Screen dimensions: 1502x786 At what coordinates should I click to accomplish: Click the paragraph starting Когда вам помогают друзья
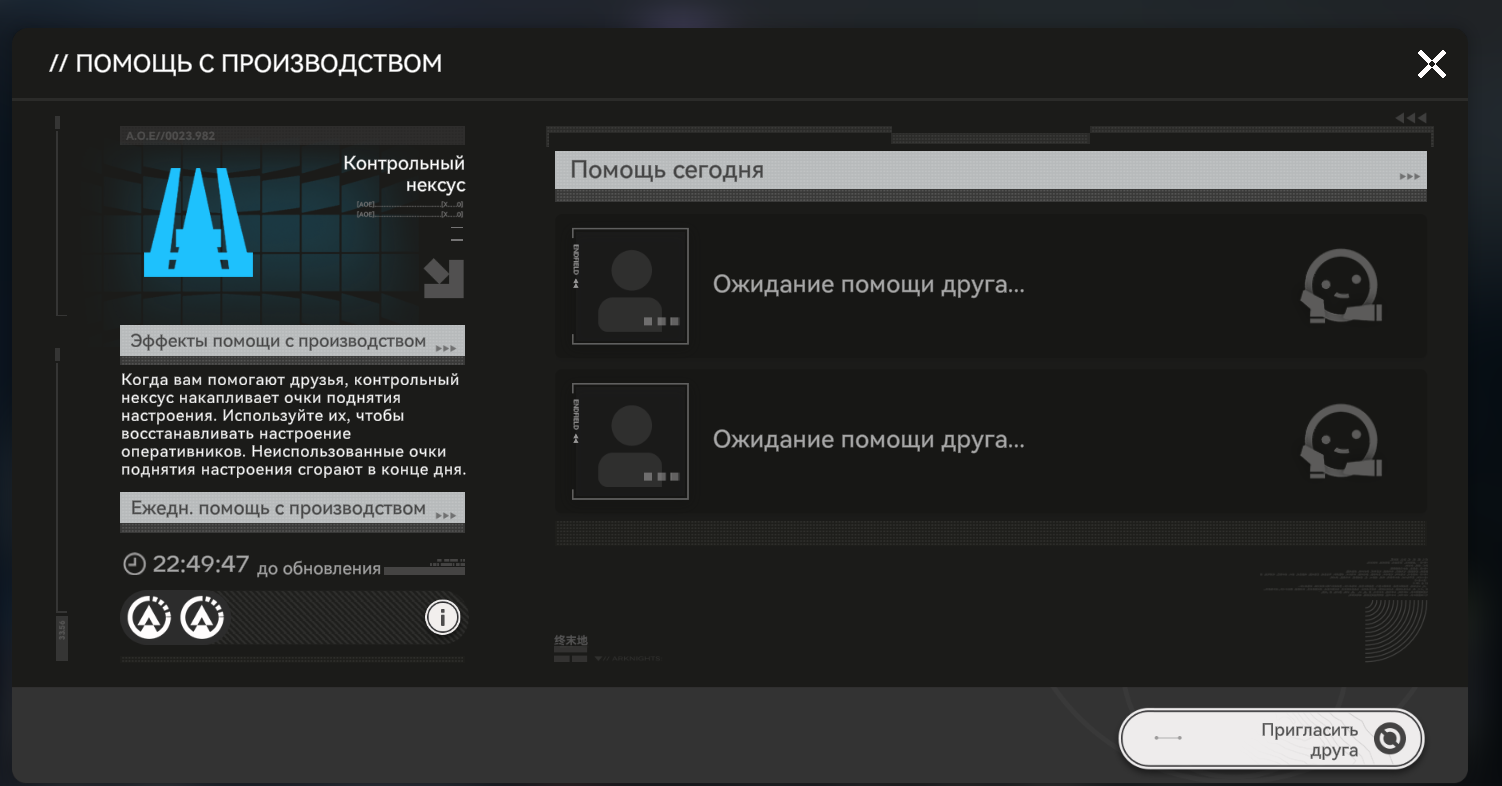click(294, 425)
